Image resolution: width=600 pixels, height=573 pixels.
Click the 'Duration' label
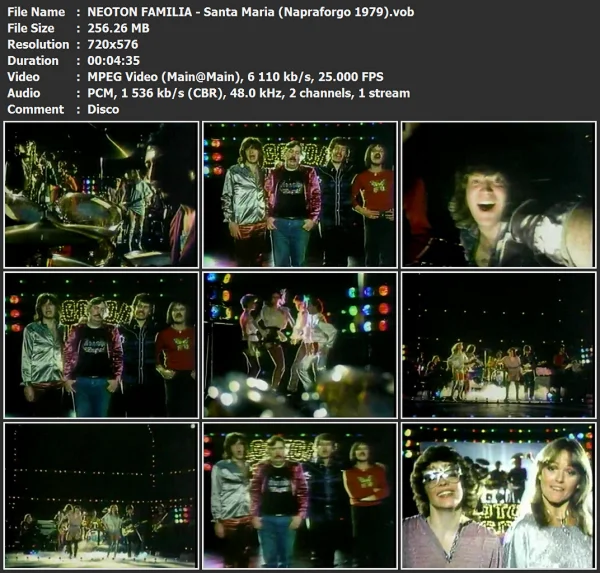click(33, 60)
